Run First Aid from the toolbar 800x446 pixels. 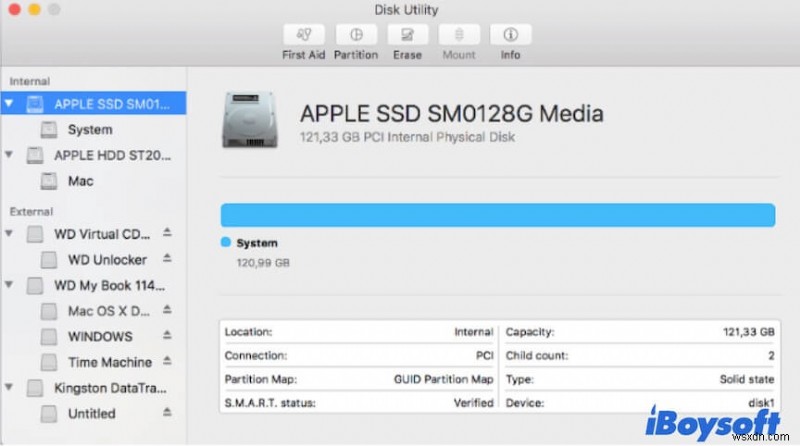pos(304,34)
